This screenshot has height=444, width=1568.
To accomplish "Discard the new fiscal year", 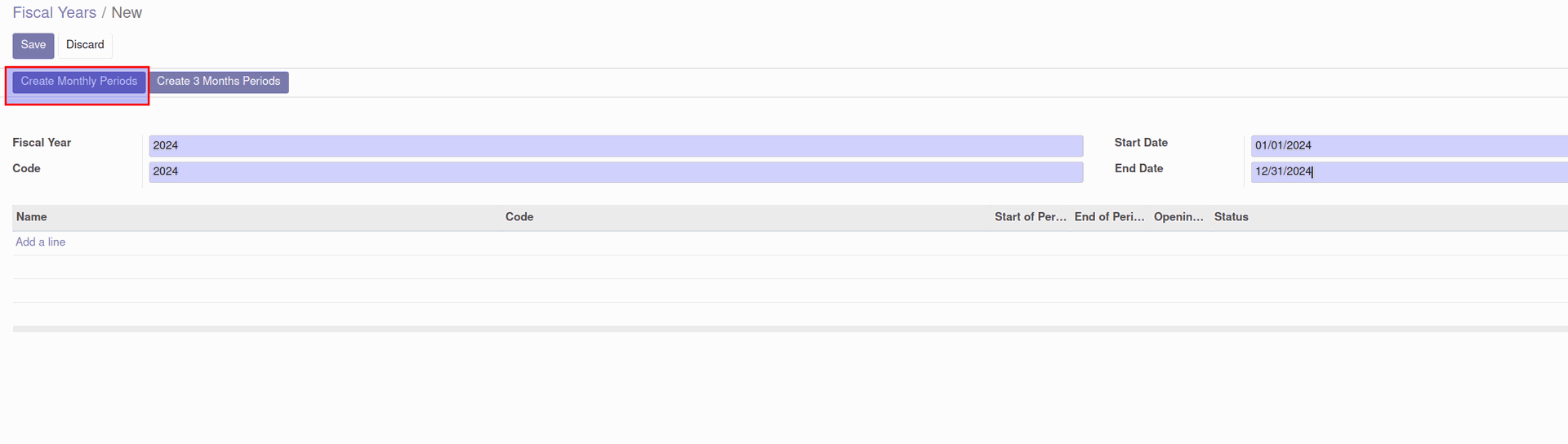I will [x=85, y=46].
